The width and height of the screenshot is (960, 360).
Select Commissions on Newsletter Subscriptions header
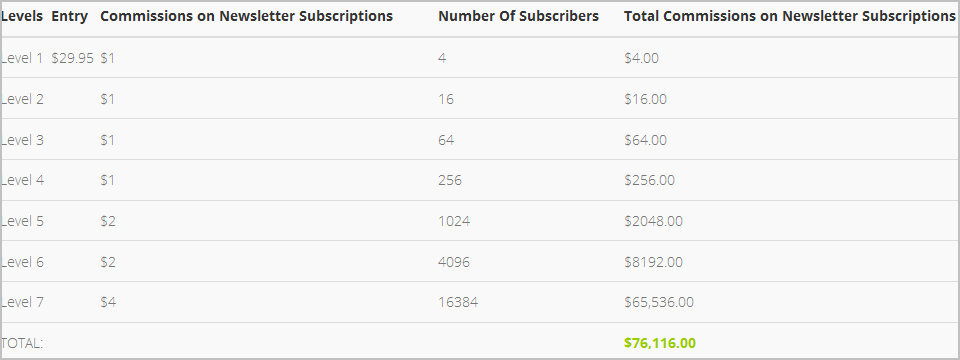pyautogui.click(x=247, y=17)
